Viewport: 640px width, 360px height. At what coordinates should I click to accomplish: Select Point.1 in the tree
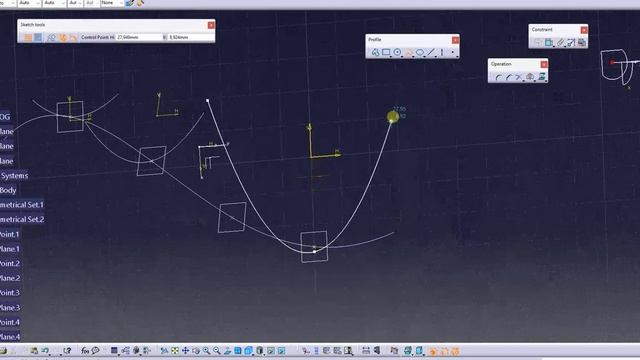(x=10, y=234)
